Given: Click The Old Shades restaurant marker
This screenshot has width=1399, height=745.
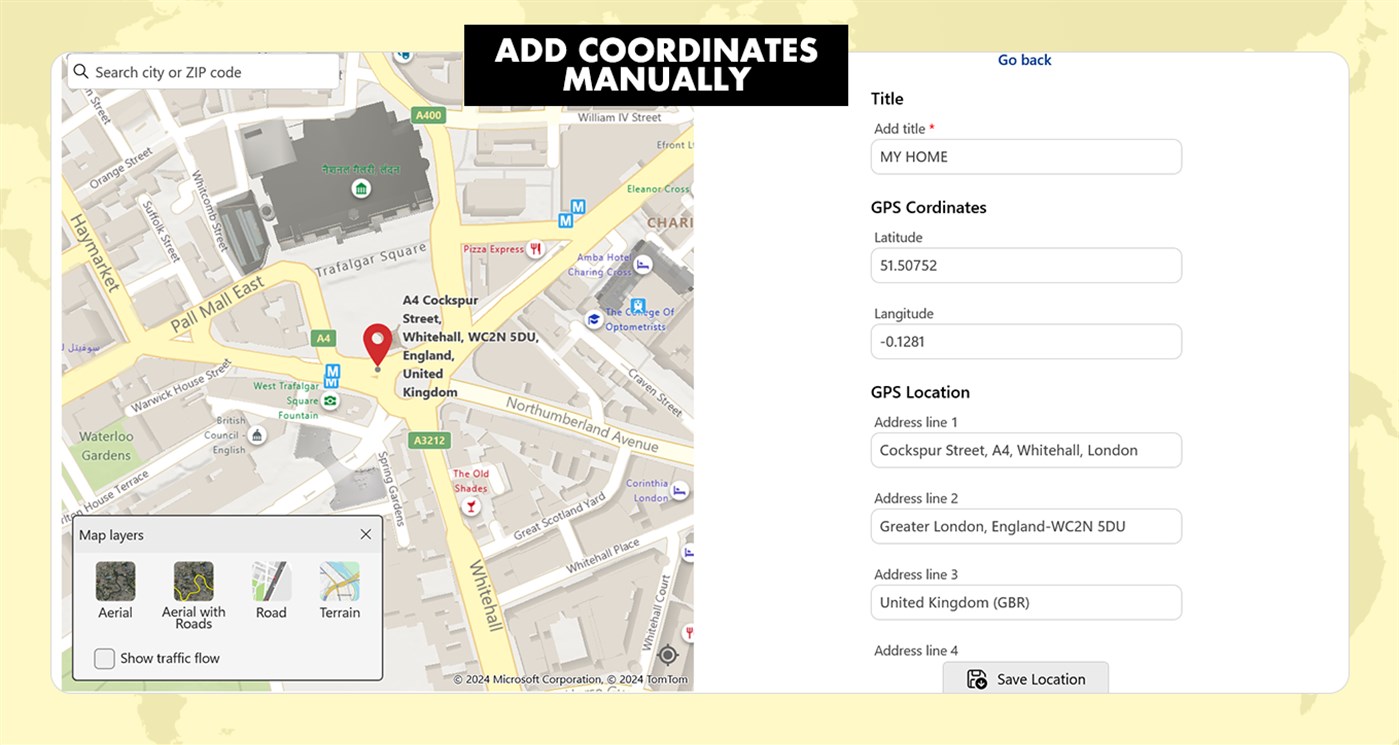Looking at the screenshot, I should click(x=471, y=506).
